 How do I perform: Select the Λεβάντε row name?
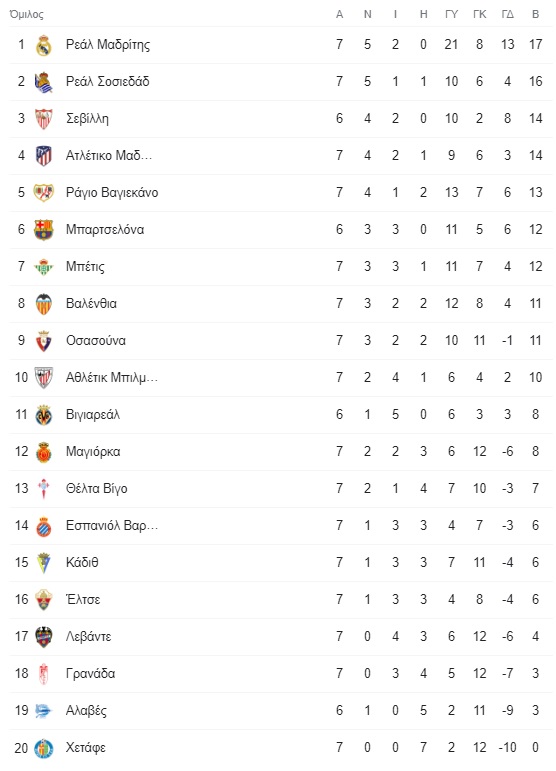(x=89, y=637)
